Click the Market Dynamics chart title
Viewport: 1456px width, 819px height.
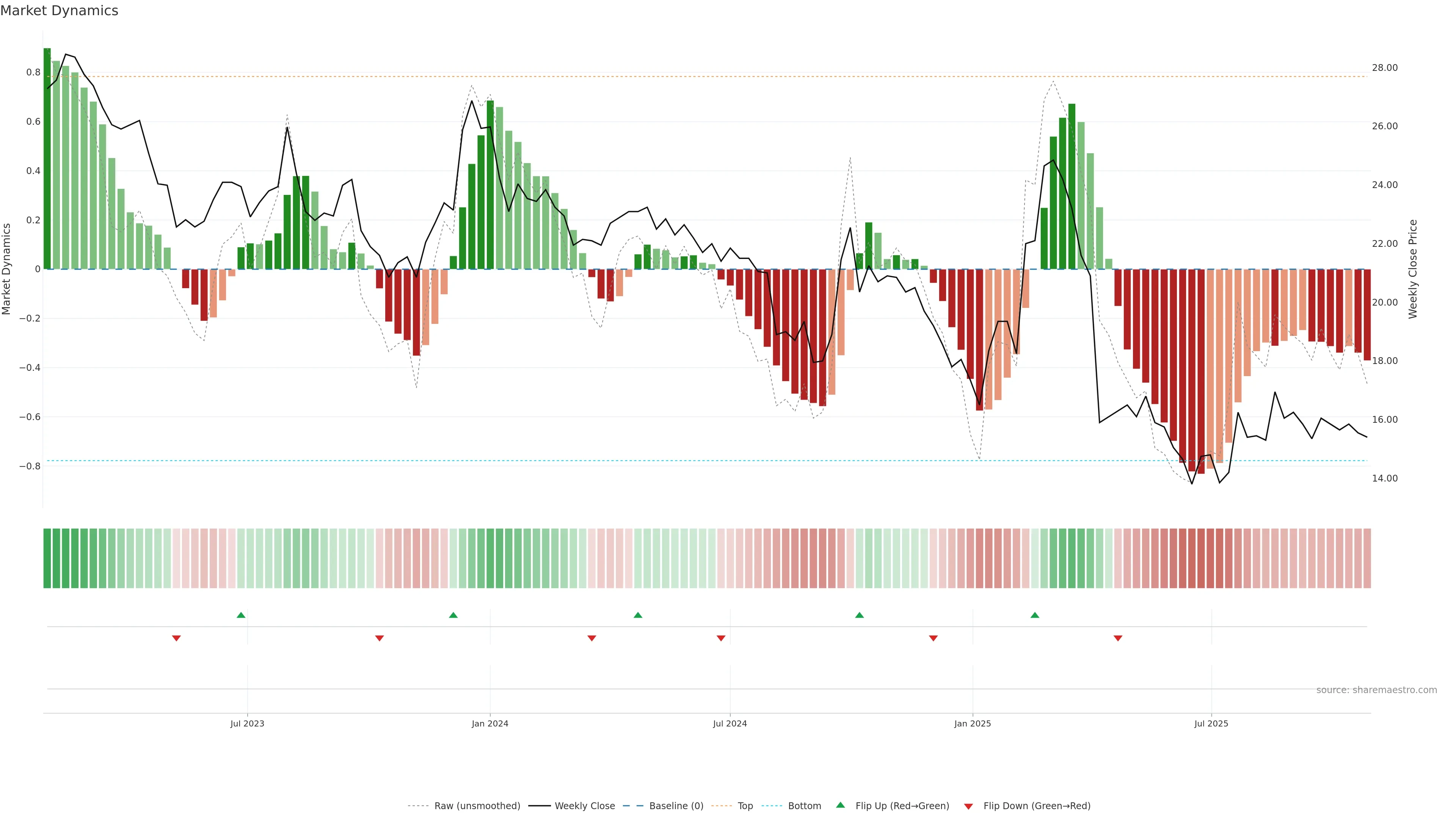click(60, 11)
